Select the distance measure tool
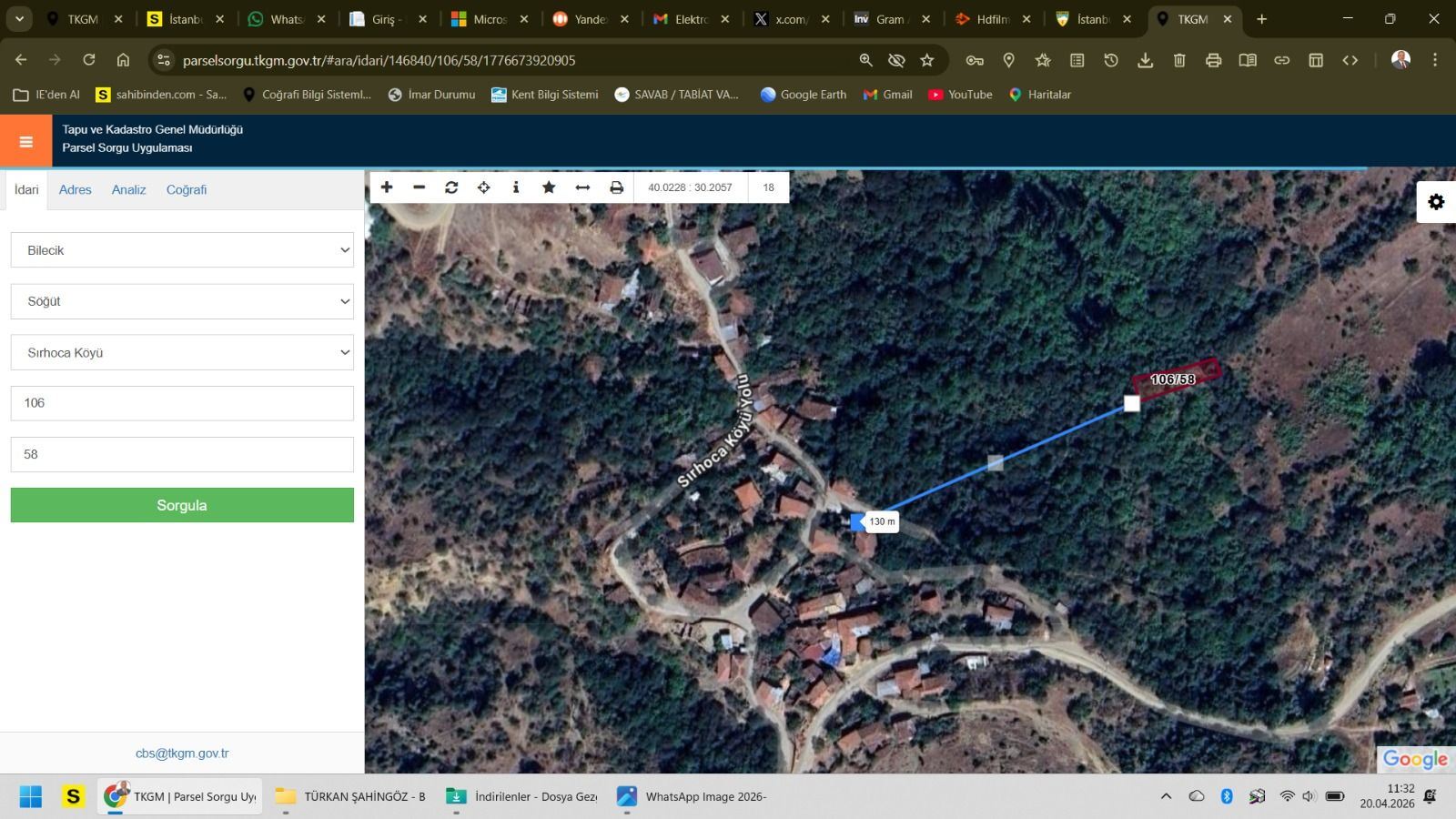This screenshot has width=1456, height=819. 582,187
